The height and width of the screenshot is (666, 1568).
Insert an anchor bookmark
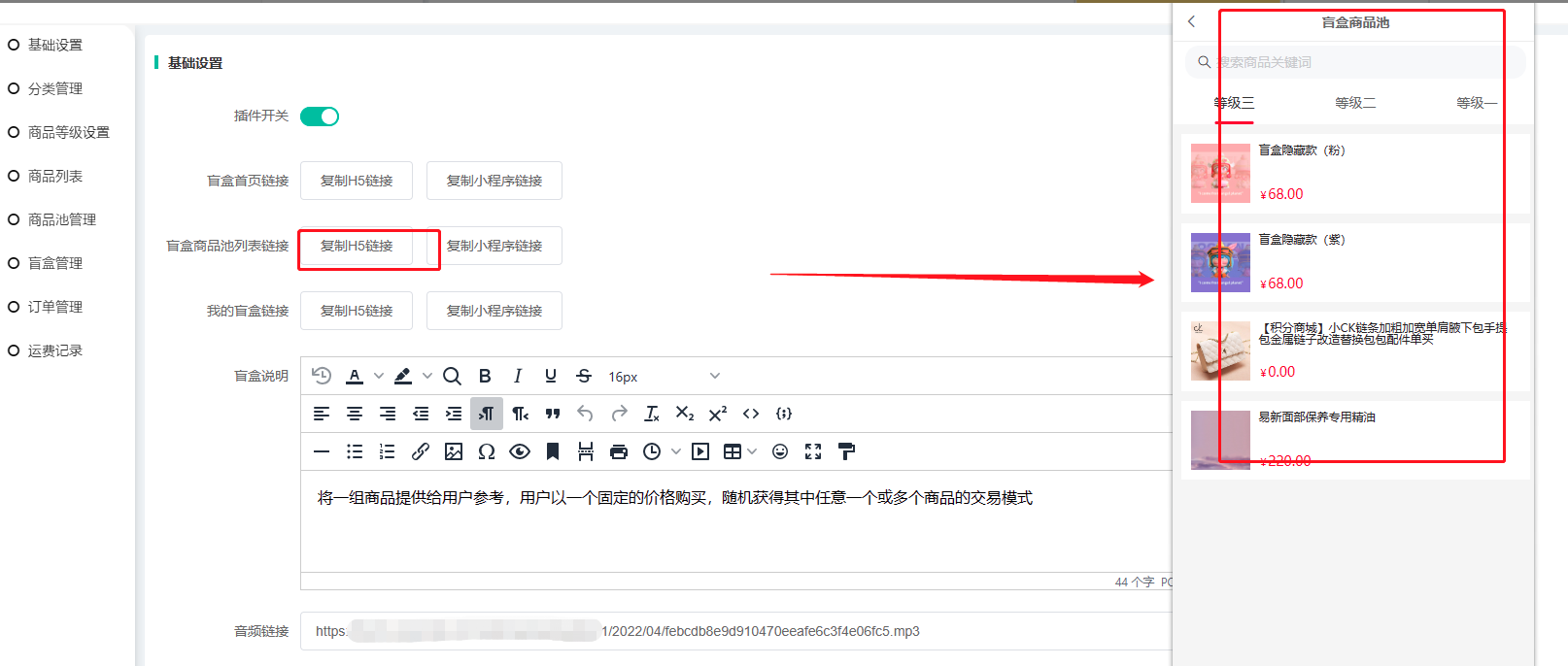point(553,451)
